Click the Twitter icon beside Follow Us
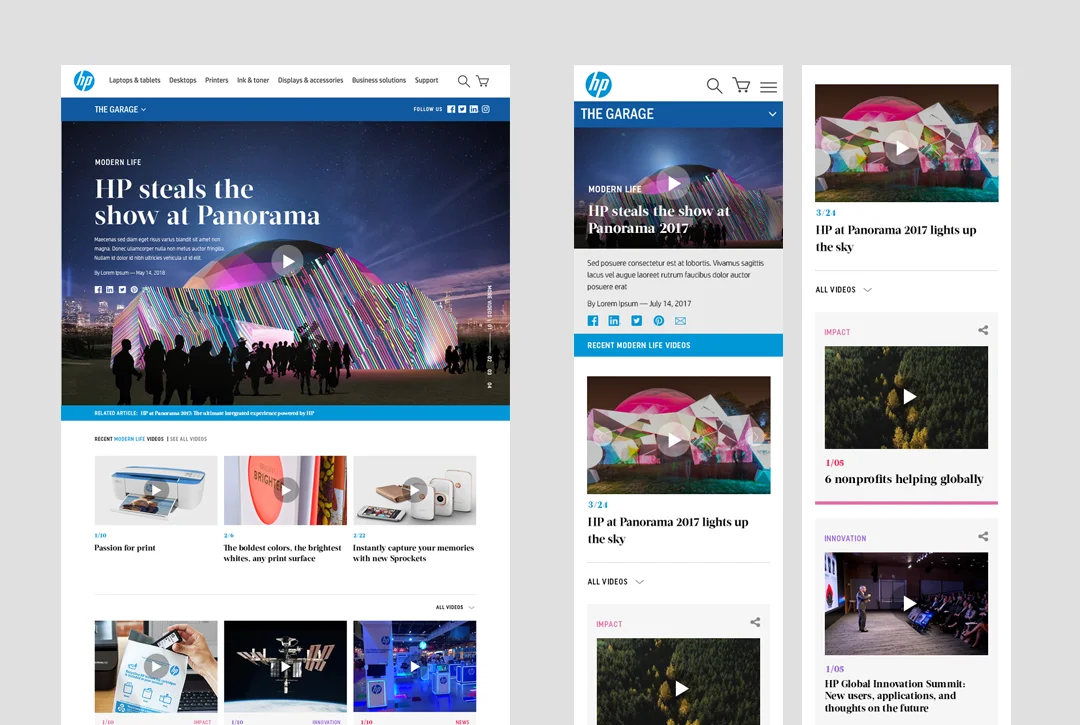 [462, 109]
